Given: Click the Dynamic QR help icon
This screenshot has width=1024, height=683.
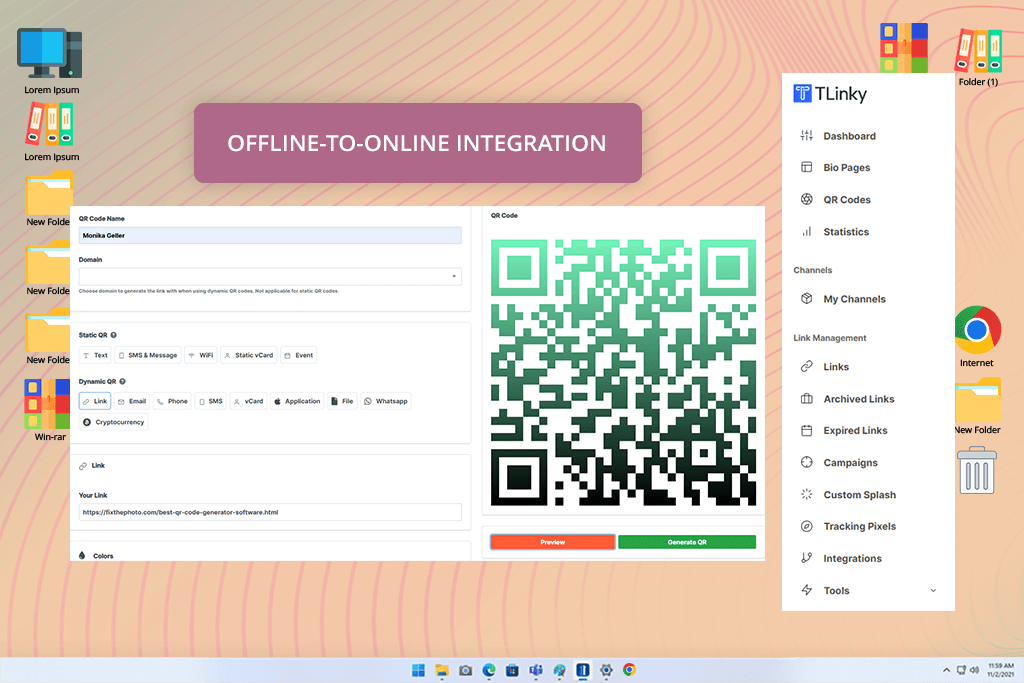Looking at the screenshot, I should pyautogui.click(x=123, y=381).
